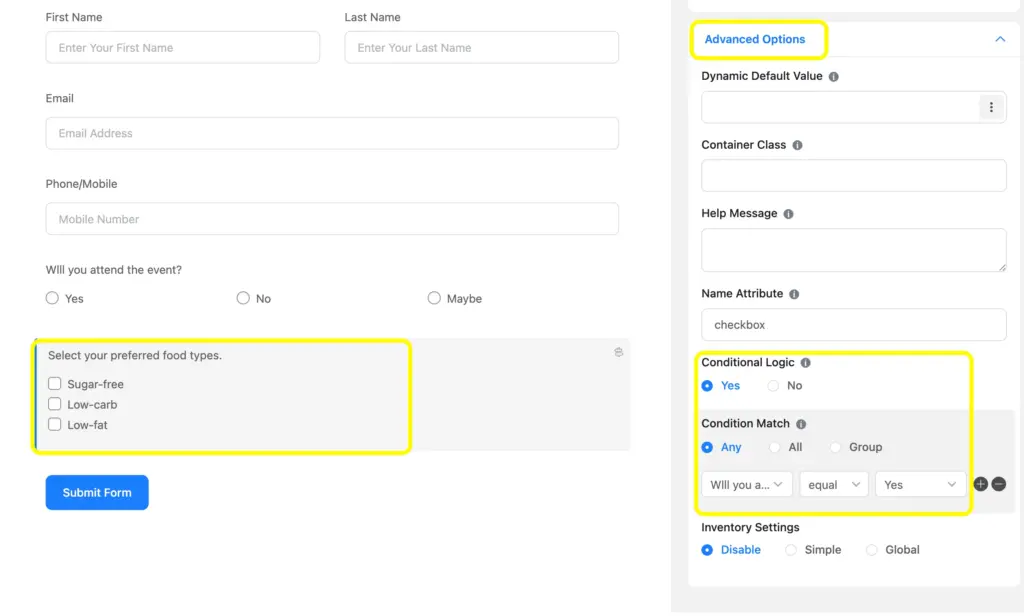Open the equal operator dropdown
The image size is (1024, 616).
coord(834,484)
